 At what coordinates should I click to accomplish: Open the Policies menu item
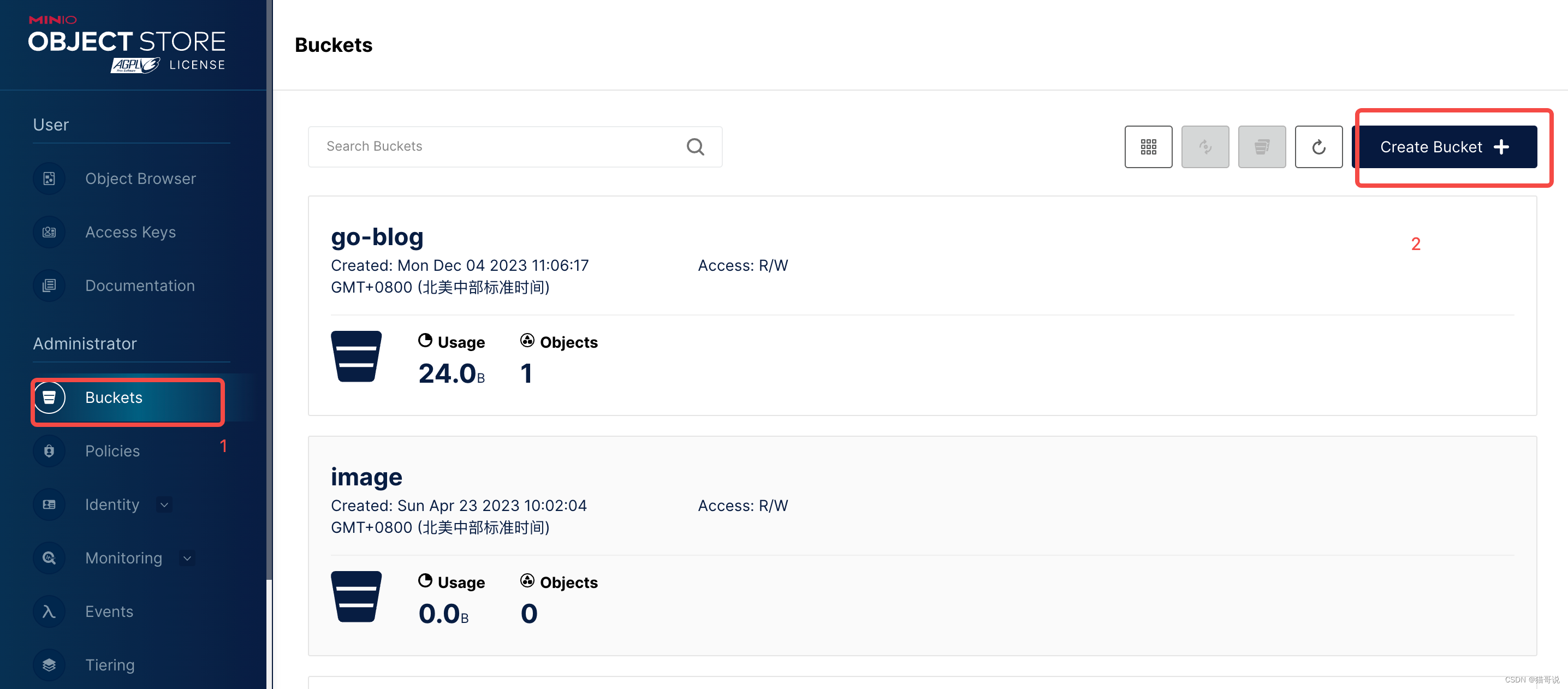tap(112, 451)
